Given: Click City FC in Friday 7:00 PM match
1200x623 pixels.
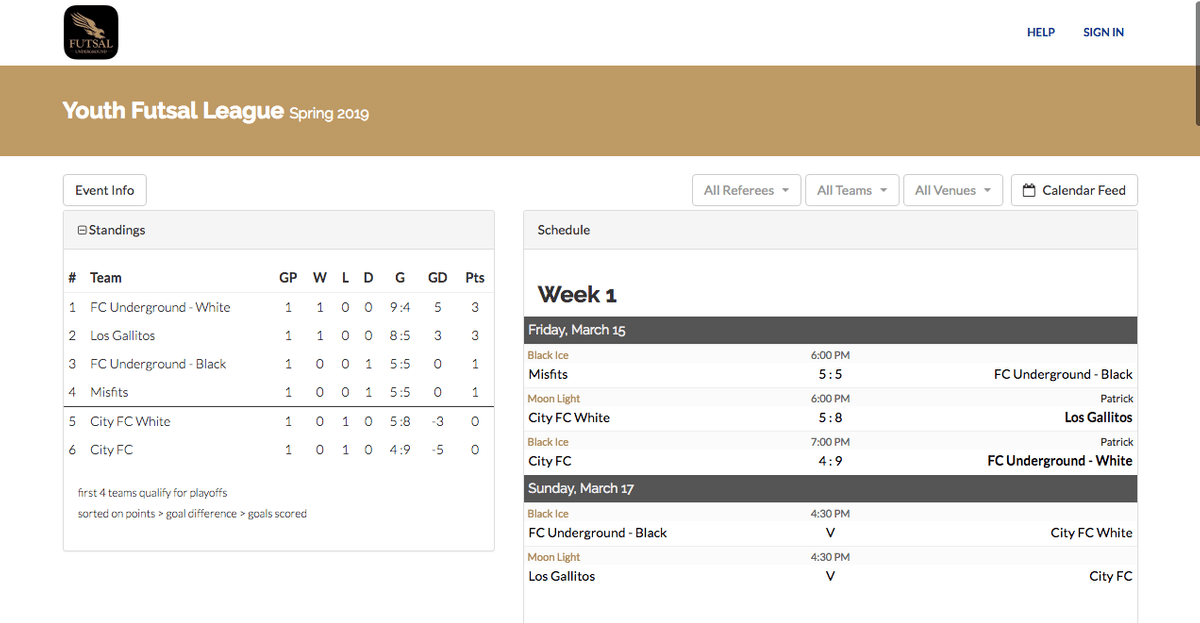Looking at the screenshot, I should point(550,461).
